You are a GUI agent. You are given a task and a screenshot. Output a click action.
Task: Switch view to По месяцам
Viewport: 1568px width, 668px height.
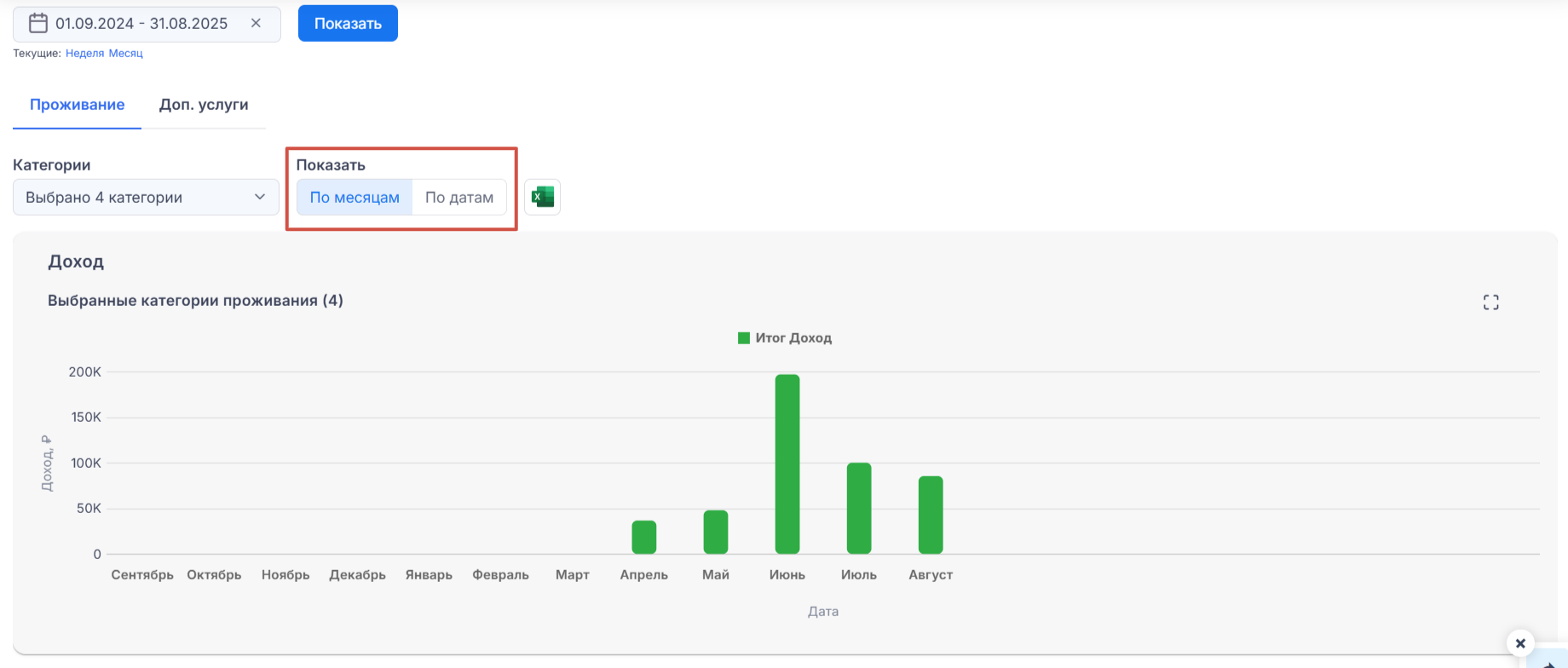(x=355, y=198)
